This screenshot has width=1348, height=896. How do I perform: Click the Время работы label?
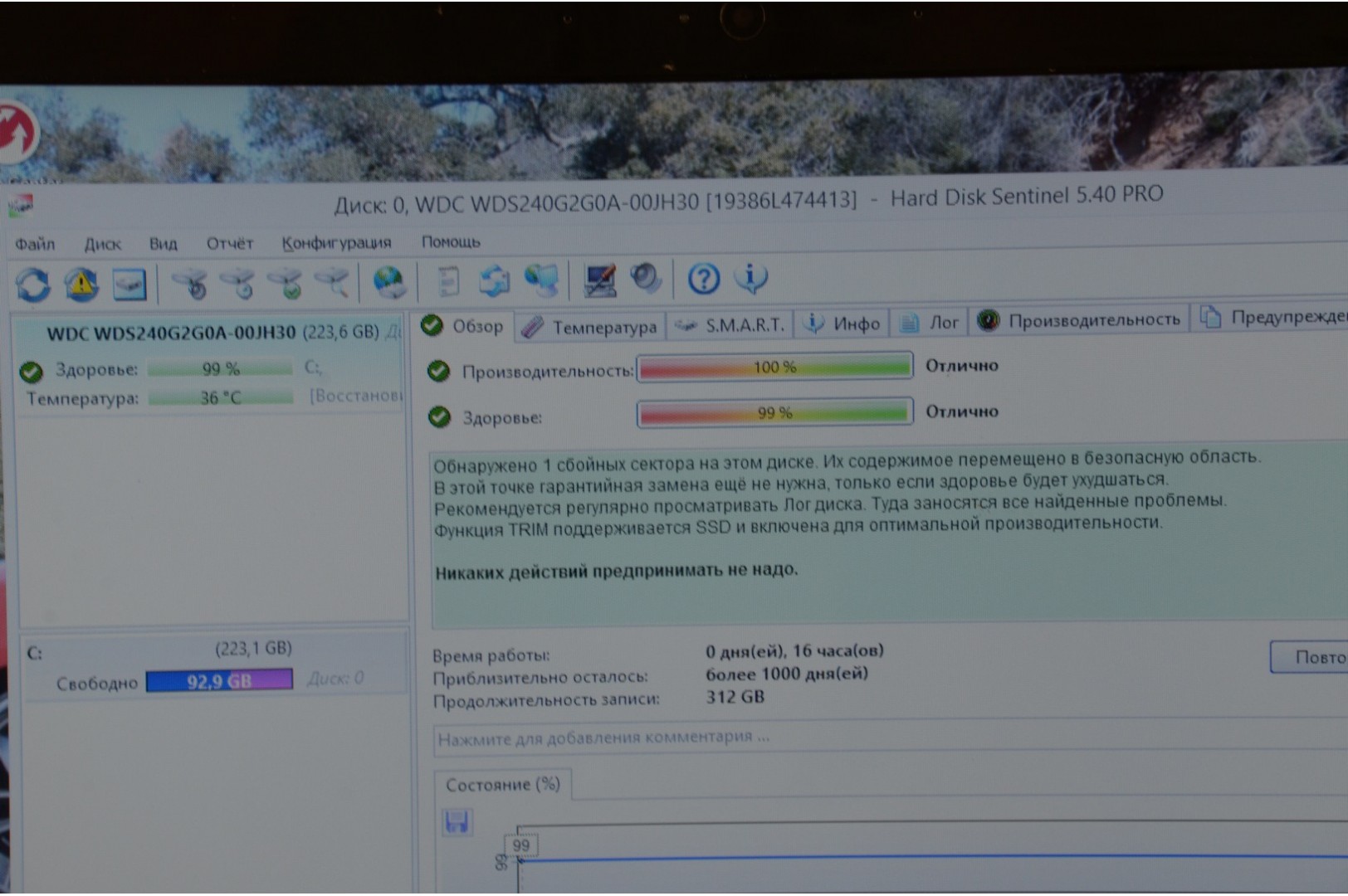tap(491, 655)
